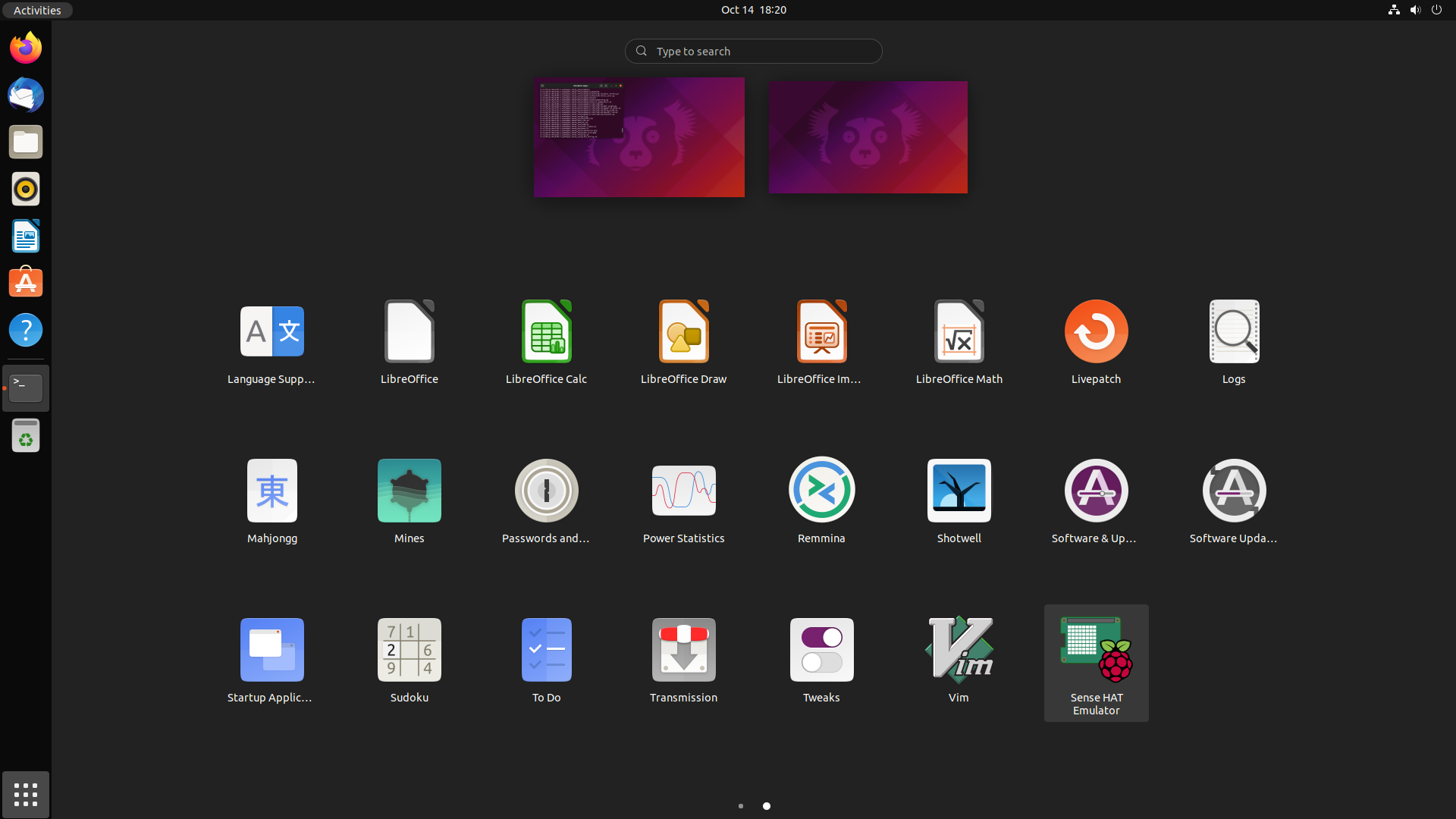This screenshot has height=819, width=1456.
Task: Open GNOME Tweaks
Action: click(821, 661)
